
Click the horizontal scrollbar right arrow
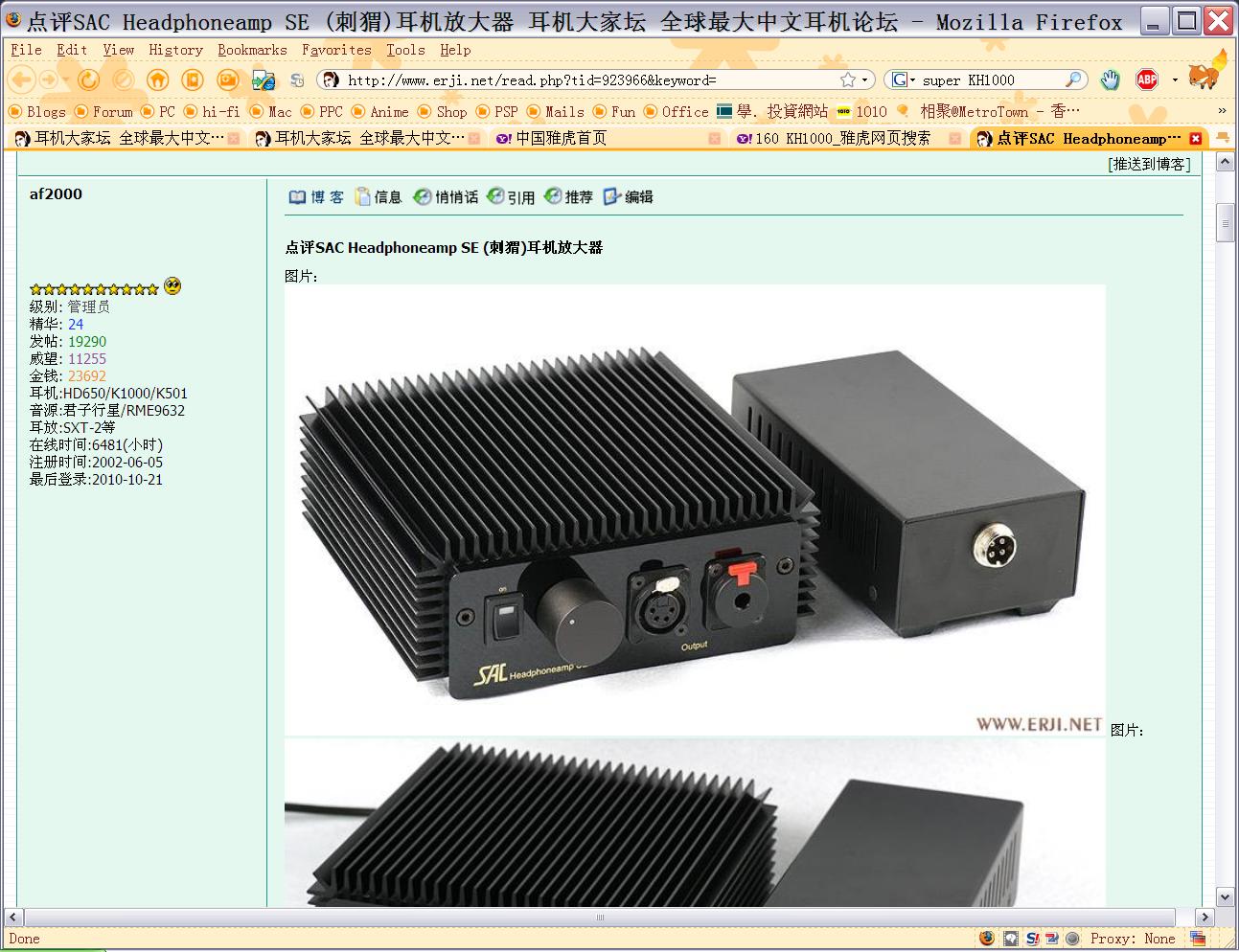pyautogui.click(x=1205, y=917)
